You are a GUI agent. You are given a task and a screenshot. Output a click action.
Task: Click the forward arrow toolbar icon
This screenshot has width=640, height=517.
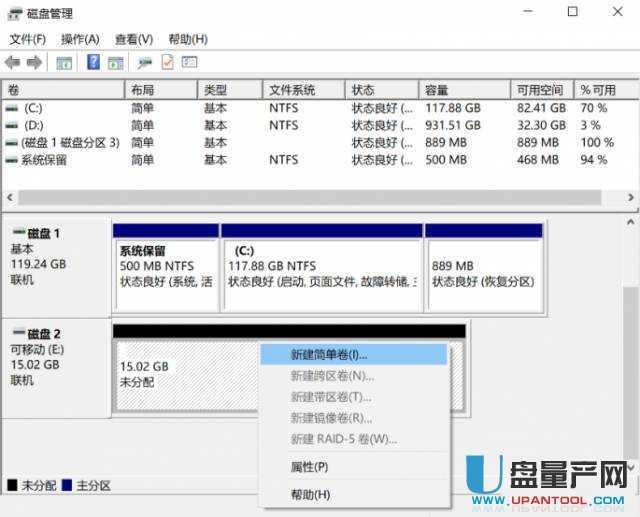coord(34,62)
